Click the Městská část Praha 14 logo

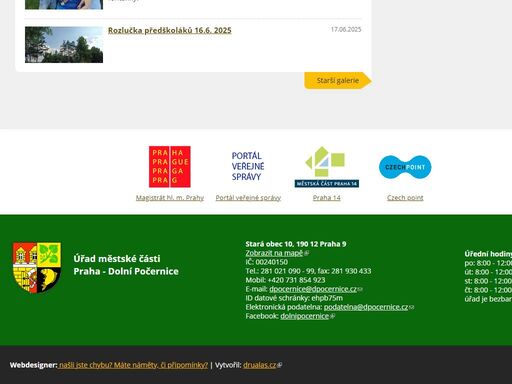click(x=327, y=167)
